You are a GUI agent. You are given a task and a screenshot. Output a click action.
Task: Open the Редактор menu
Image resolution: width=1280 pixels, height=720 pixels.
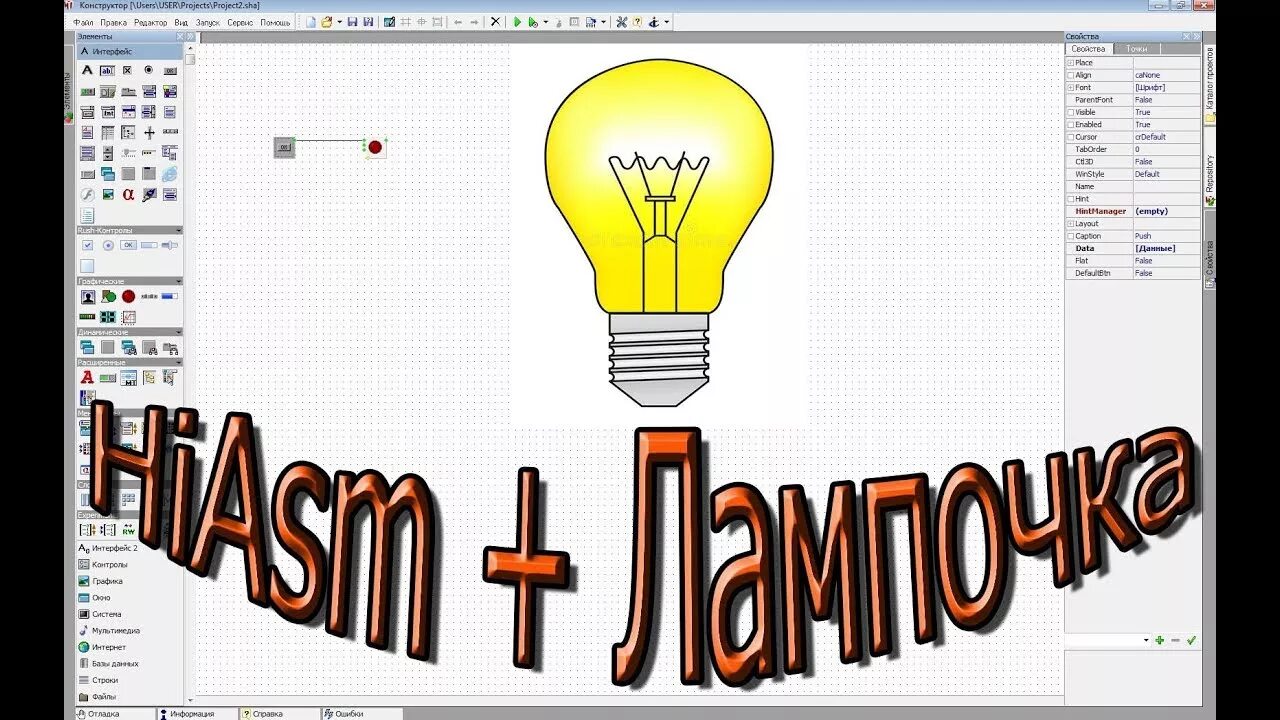pyautogui.click(x=151, y=22)
